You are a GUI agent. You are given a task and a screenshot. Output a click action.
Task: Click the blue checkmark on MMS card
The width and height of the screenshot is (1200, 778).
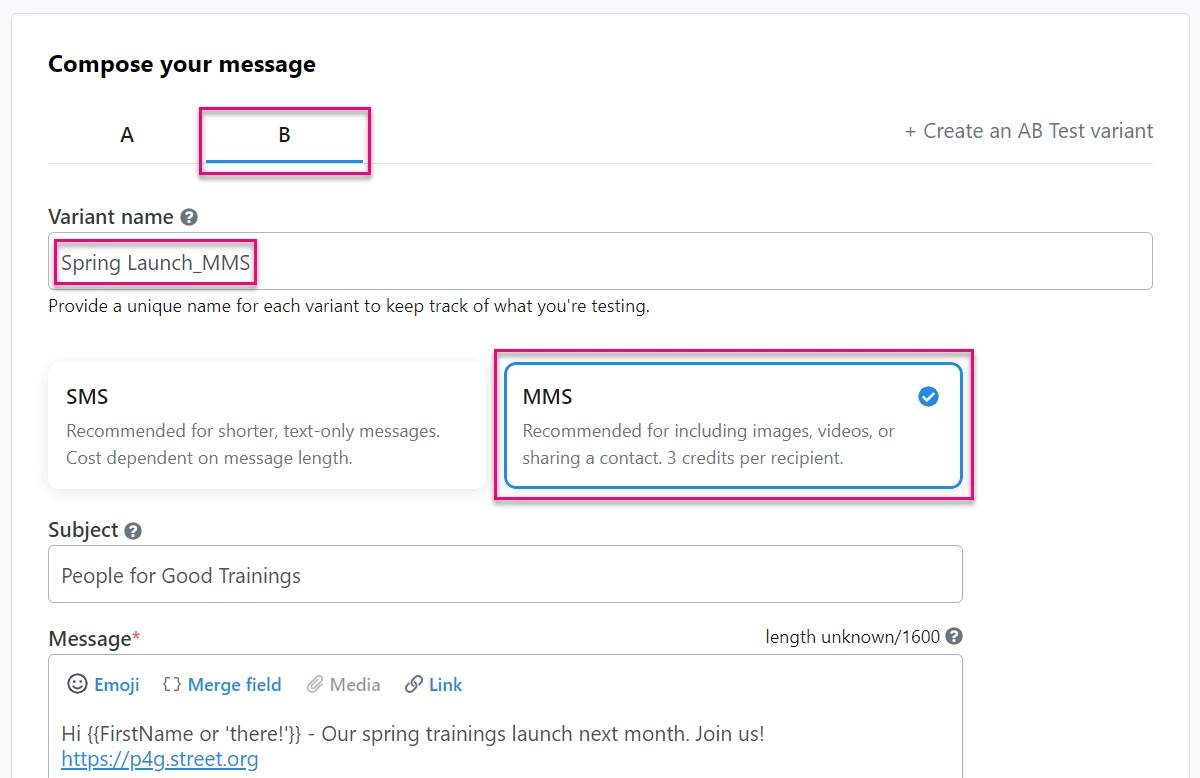[928, 397]
